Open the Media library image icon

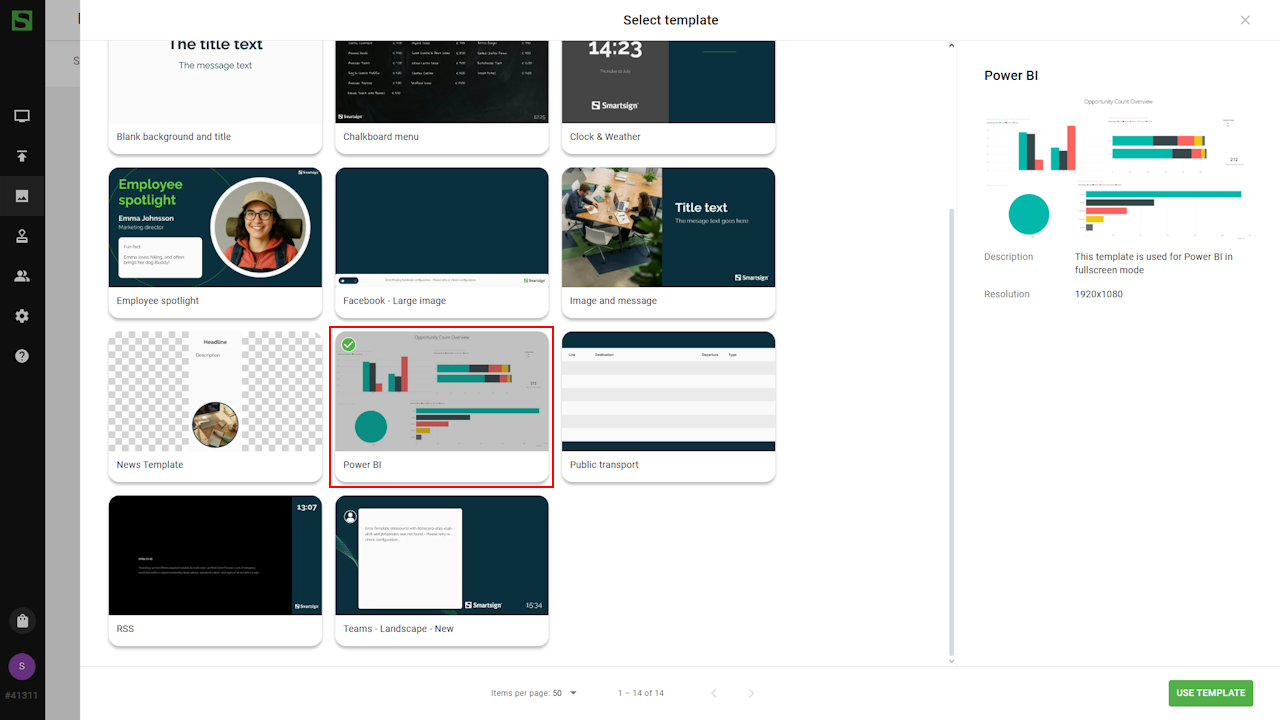coord(22,196)
